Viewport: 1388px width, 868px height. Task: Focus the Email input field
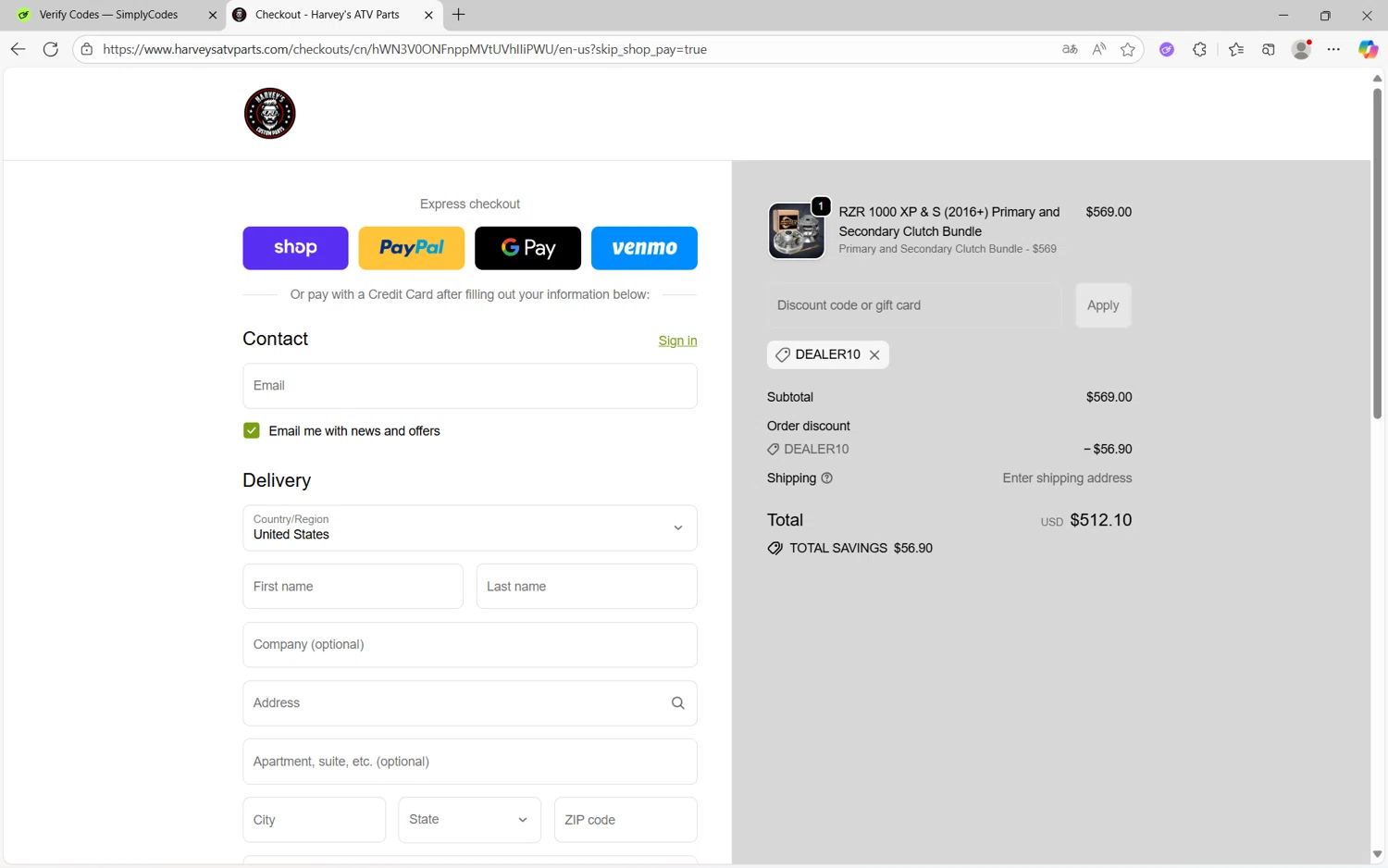tap(470, 386)
